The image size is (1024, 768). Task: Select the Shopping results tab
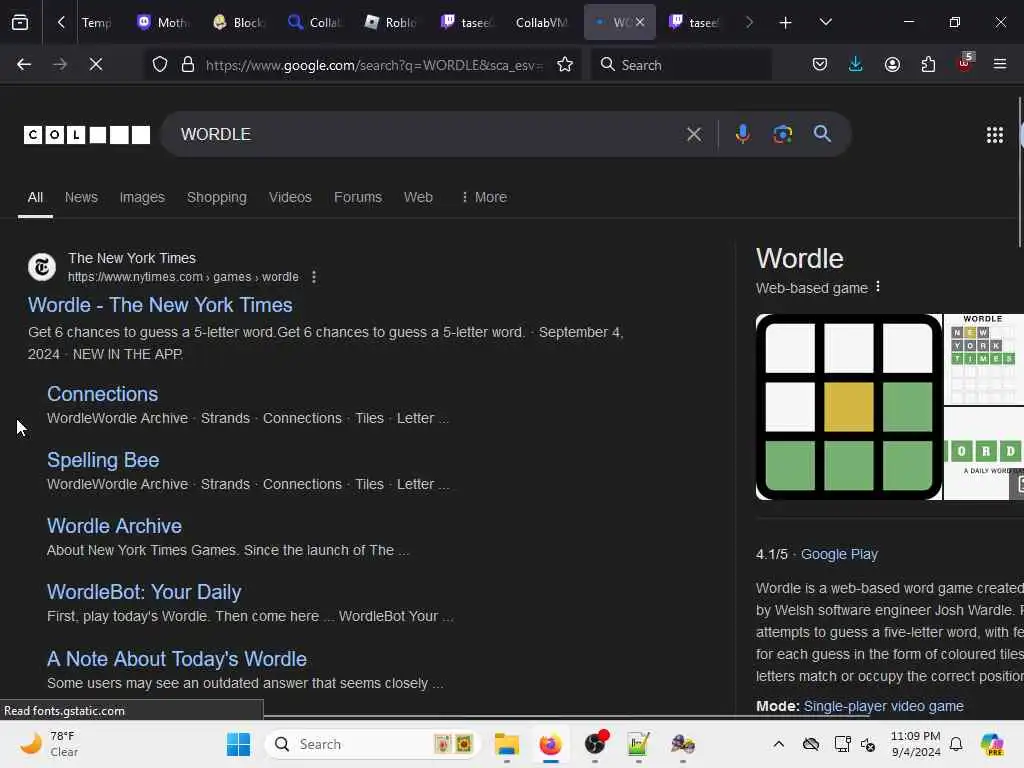pos(217,197)
